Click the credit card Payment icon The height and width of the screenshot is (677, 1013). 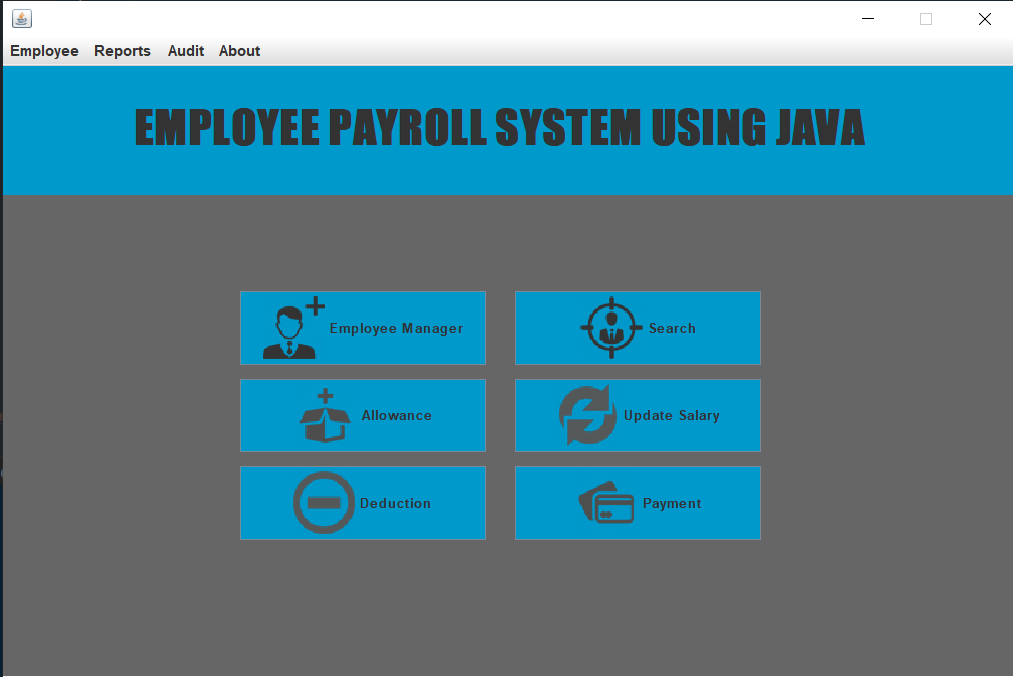pyautogui.click(x=606, y=503)
